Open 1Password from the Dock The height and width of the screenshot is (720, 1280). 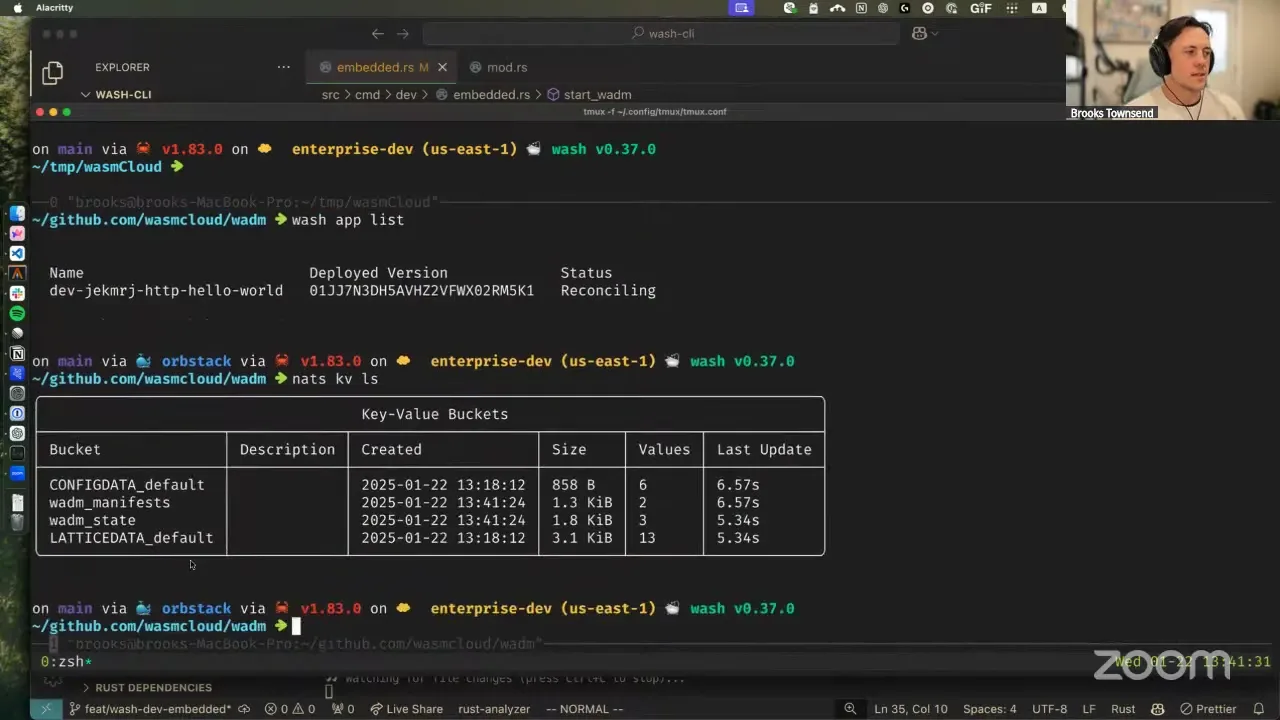coord(17,413)
